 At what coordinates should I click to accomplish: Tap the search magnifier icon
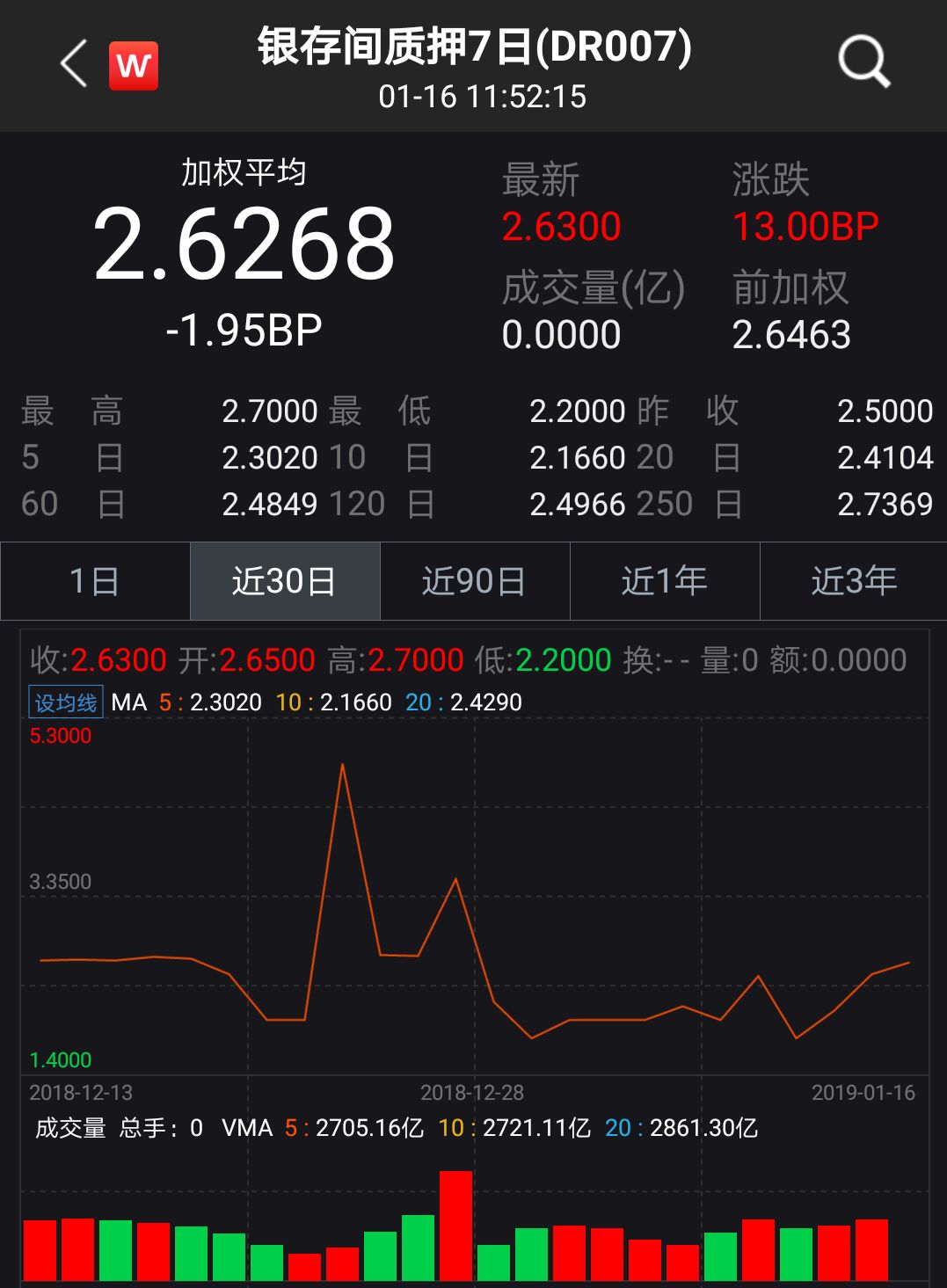coord(863,62)
